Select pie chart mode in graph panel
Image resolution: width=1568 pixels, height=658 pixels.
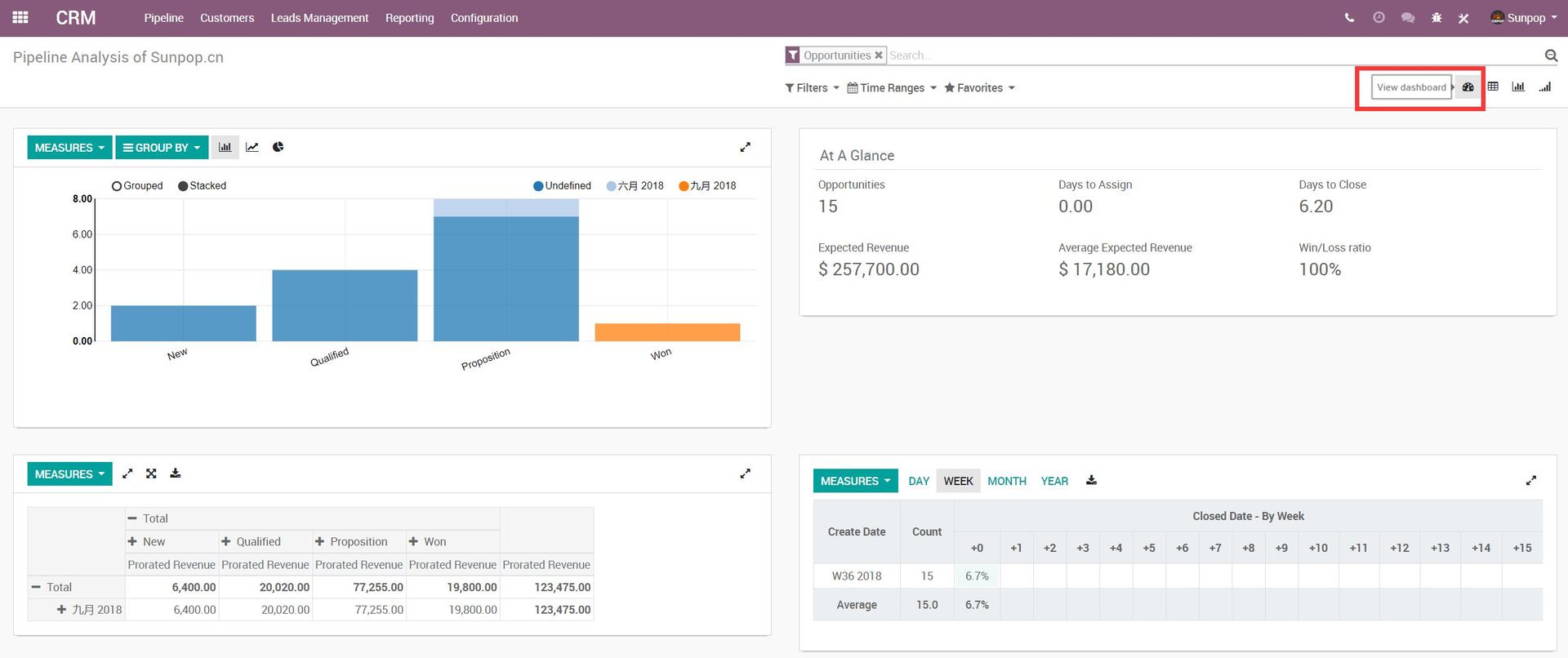tap(278, 147)
